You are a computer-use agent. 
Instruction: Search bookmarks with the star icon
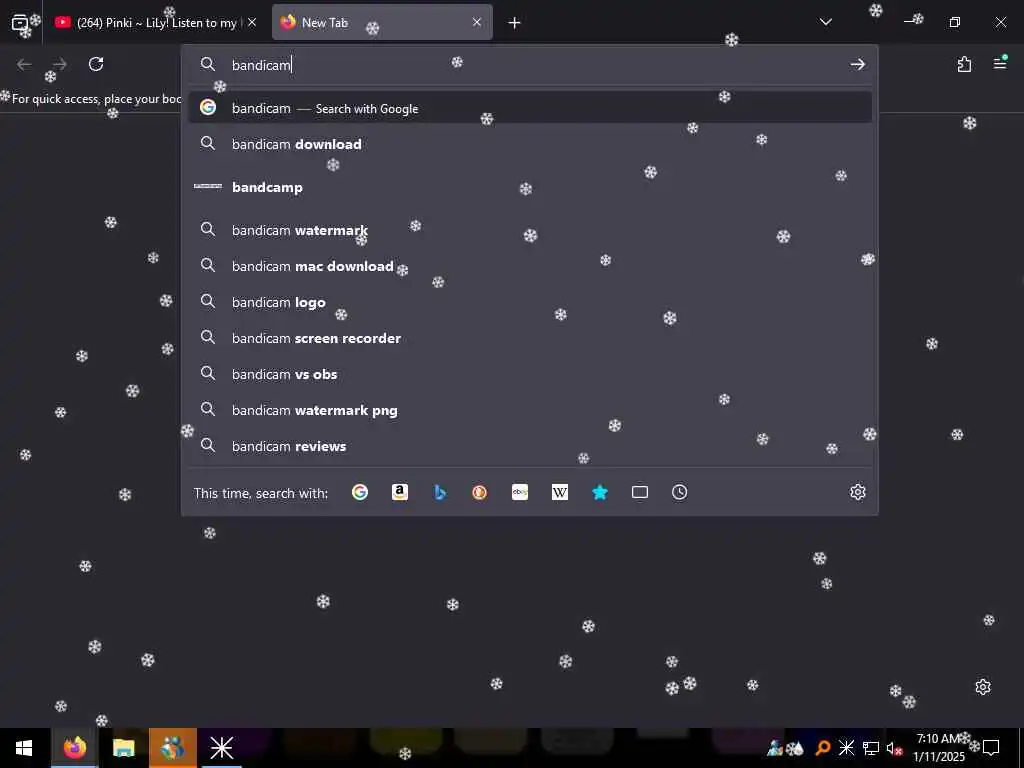point(600,492)
